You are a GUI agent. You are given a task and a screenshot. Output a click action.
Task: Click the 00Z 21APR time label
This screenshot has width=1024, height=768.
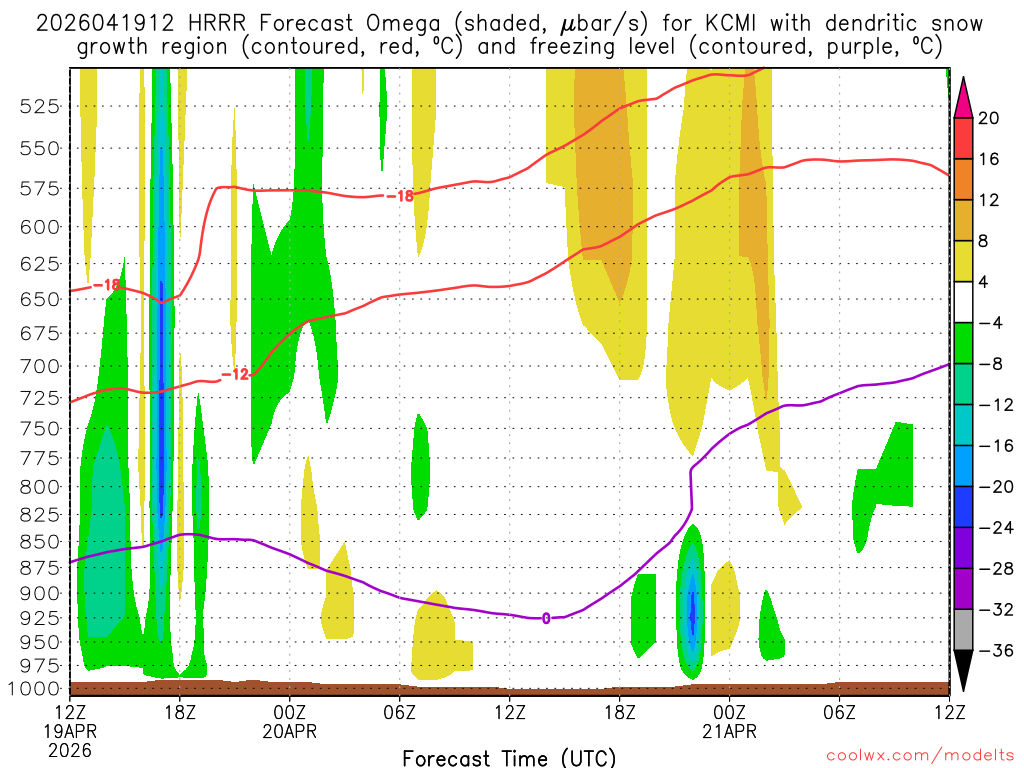[x=729, y=721]
